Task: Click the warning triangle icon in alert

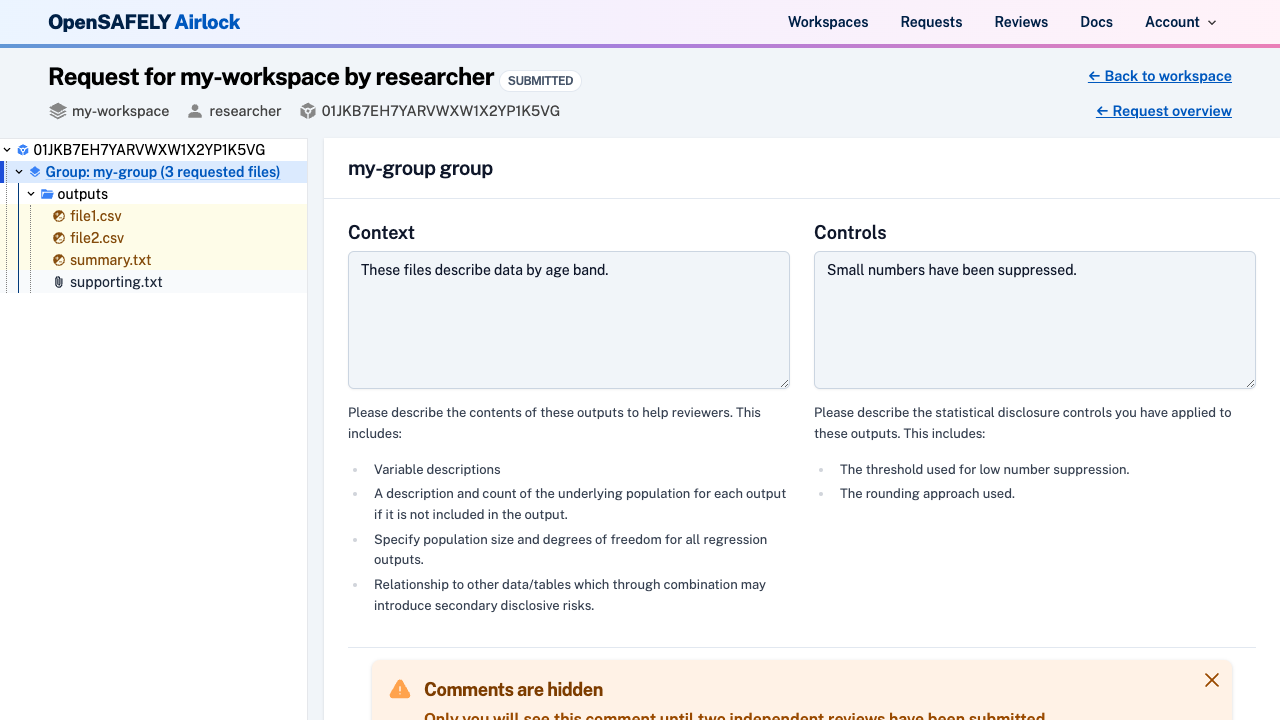Action: click(400, 689)
